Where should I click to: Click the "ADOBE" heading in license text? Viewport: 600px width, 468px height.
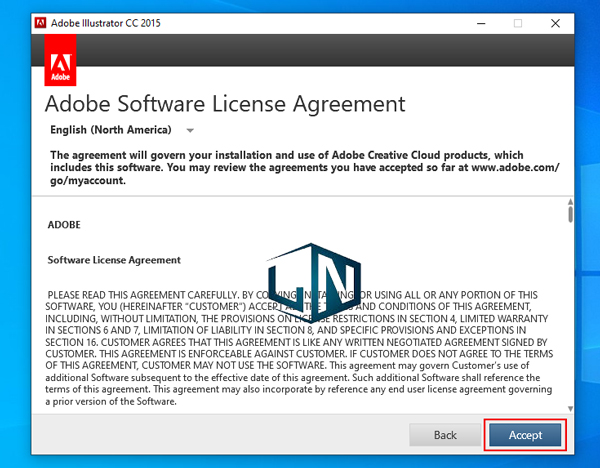point(64,225)
